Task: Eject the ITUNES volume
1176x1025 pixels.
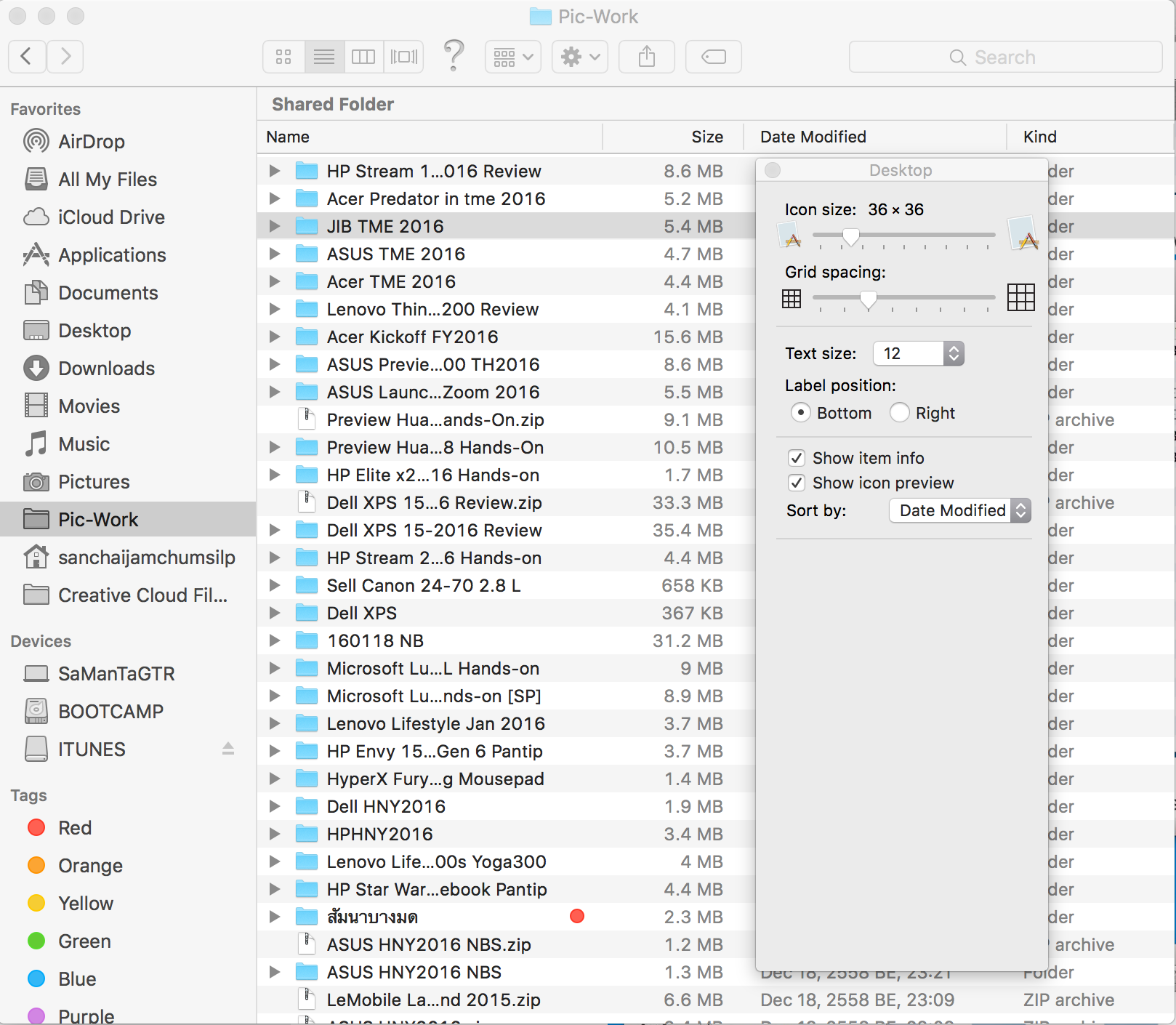Action: click(x=228, y=749)
